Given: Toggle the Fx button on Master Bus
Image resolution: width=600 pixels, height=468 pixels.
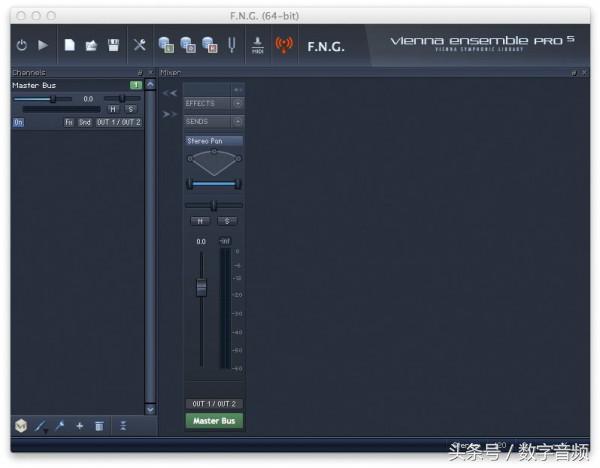Looking at the screenshot, I should [x=69, y=122].
